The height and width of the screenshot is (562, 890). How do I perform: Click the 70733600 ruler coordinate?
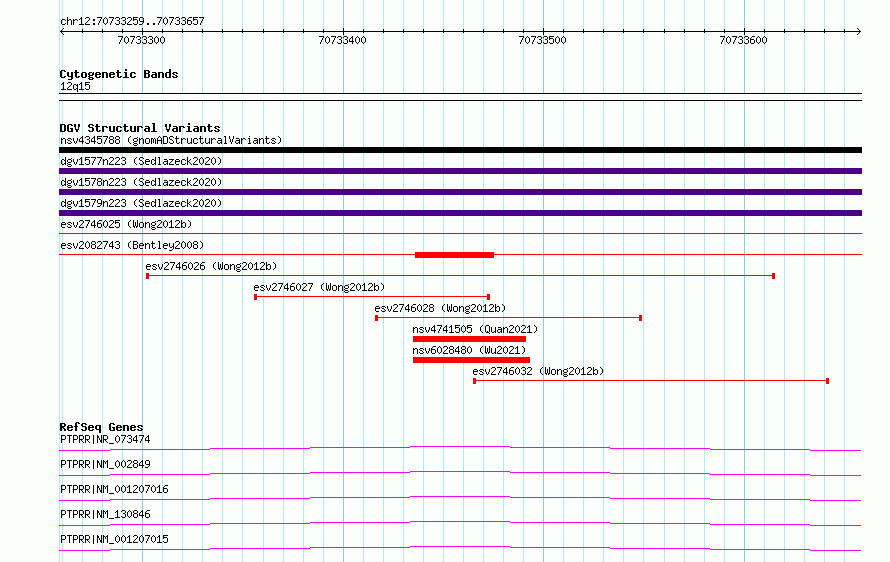(743, 40)
